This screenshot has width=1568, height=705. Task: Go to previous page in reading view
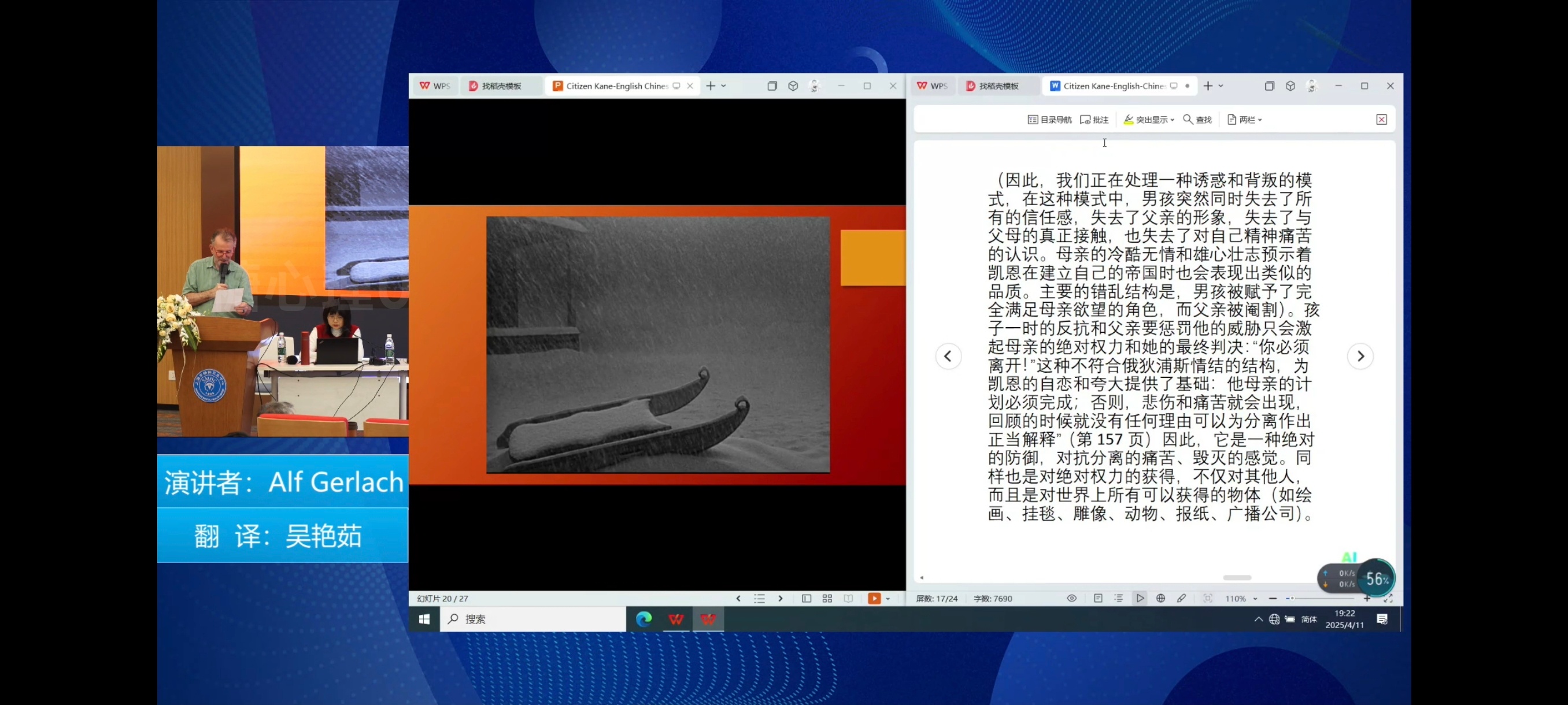[948, 357]
